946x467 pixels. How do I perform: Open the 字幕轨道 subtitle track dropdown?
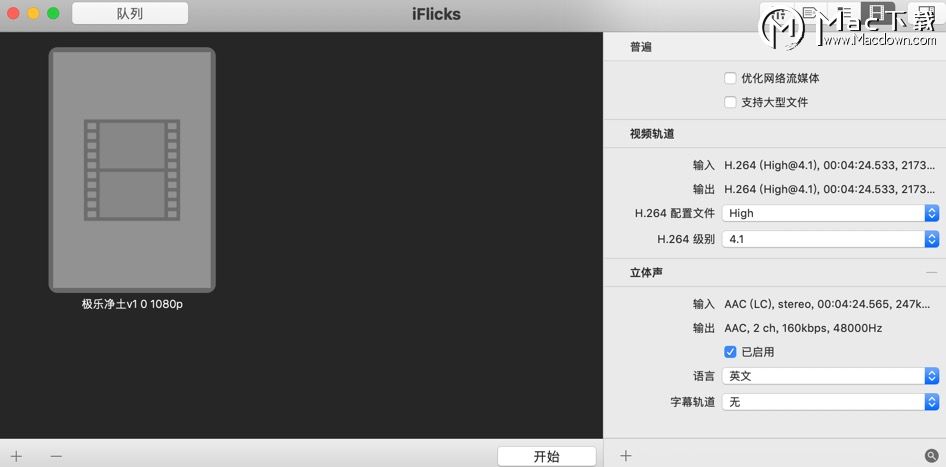pos(831,402)
